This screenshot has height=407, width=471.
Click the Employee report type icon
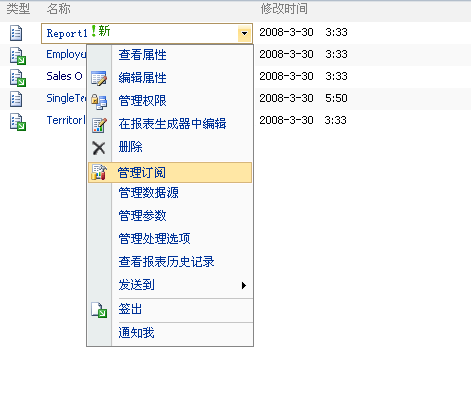18,56
